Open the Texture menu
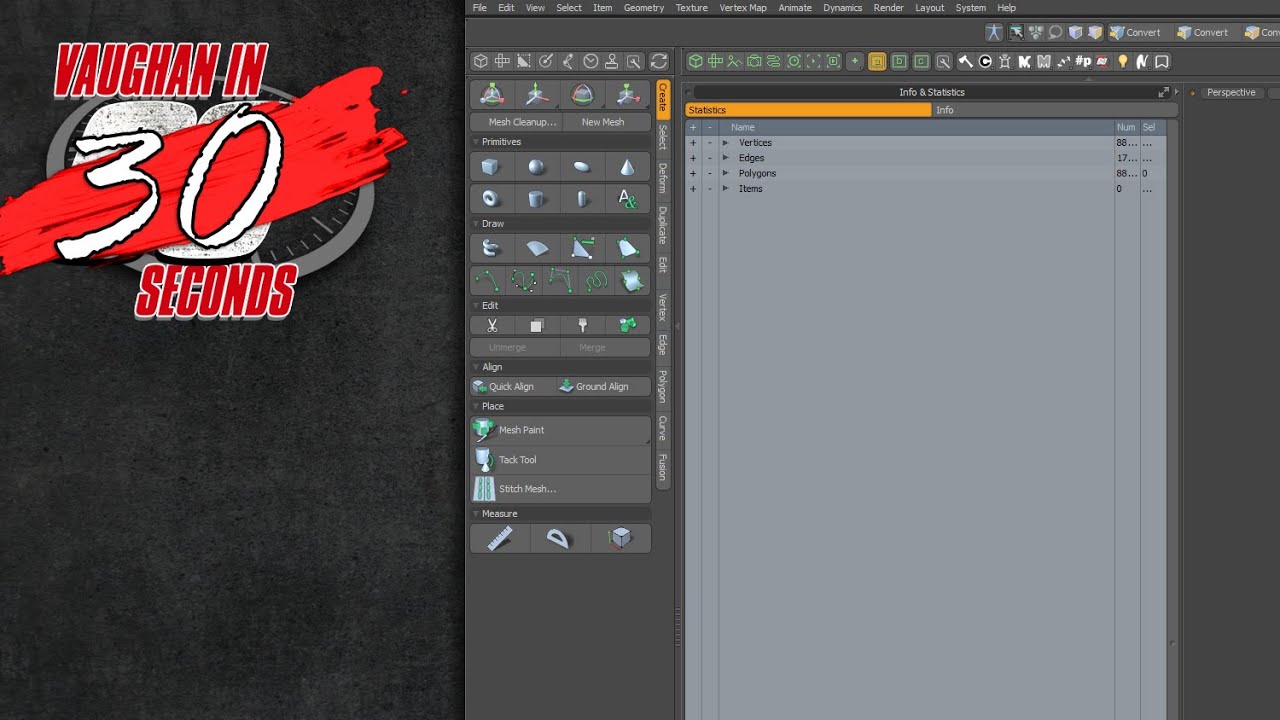This screenshot has width=1280, height=720. click(691, 8)
